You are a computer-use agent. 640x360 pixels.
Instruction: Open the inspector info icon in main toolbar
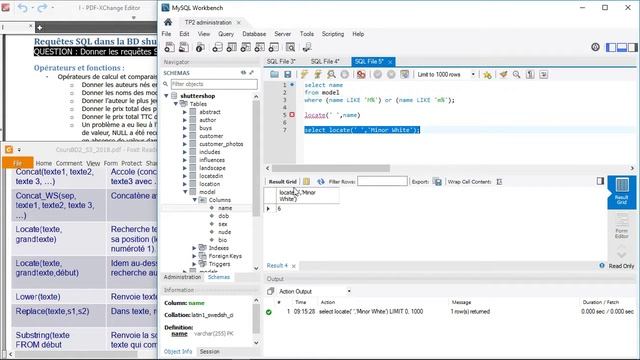point(200,47)
